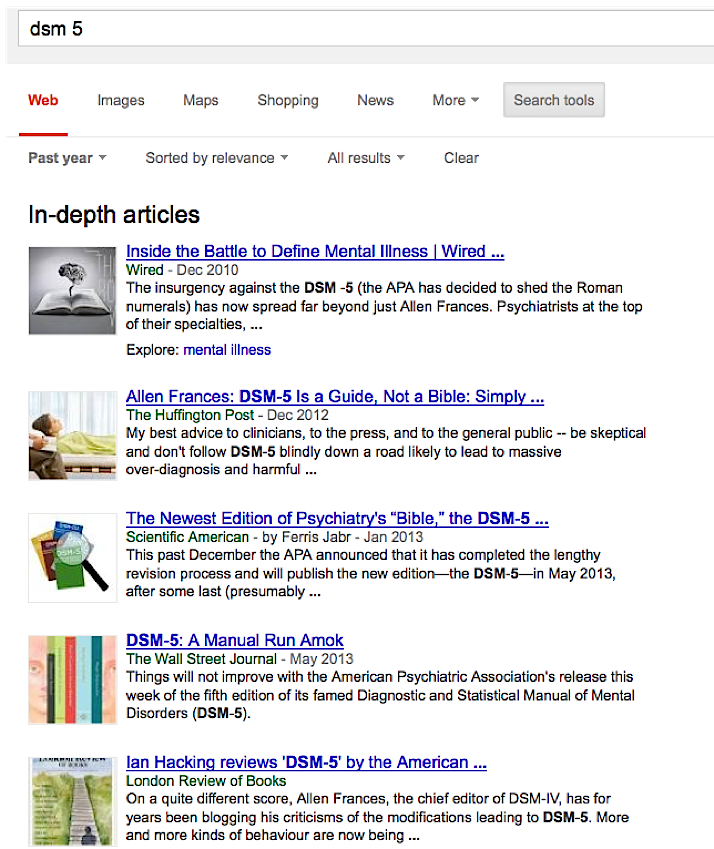Open 'Inside the Battle to Define Mental Illness' article

pos(315,251)
